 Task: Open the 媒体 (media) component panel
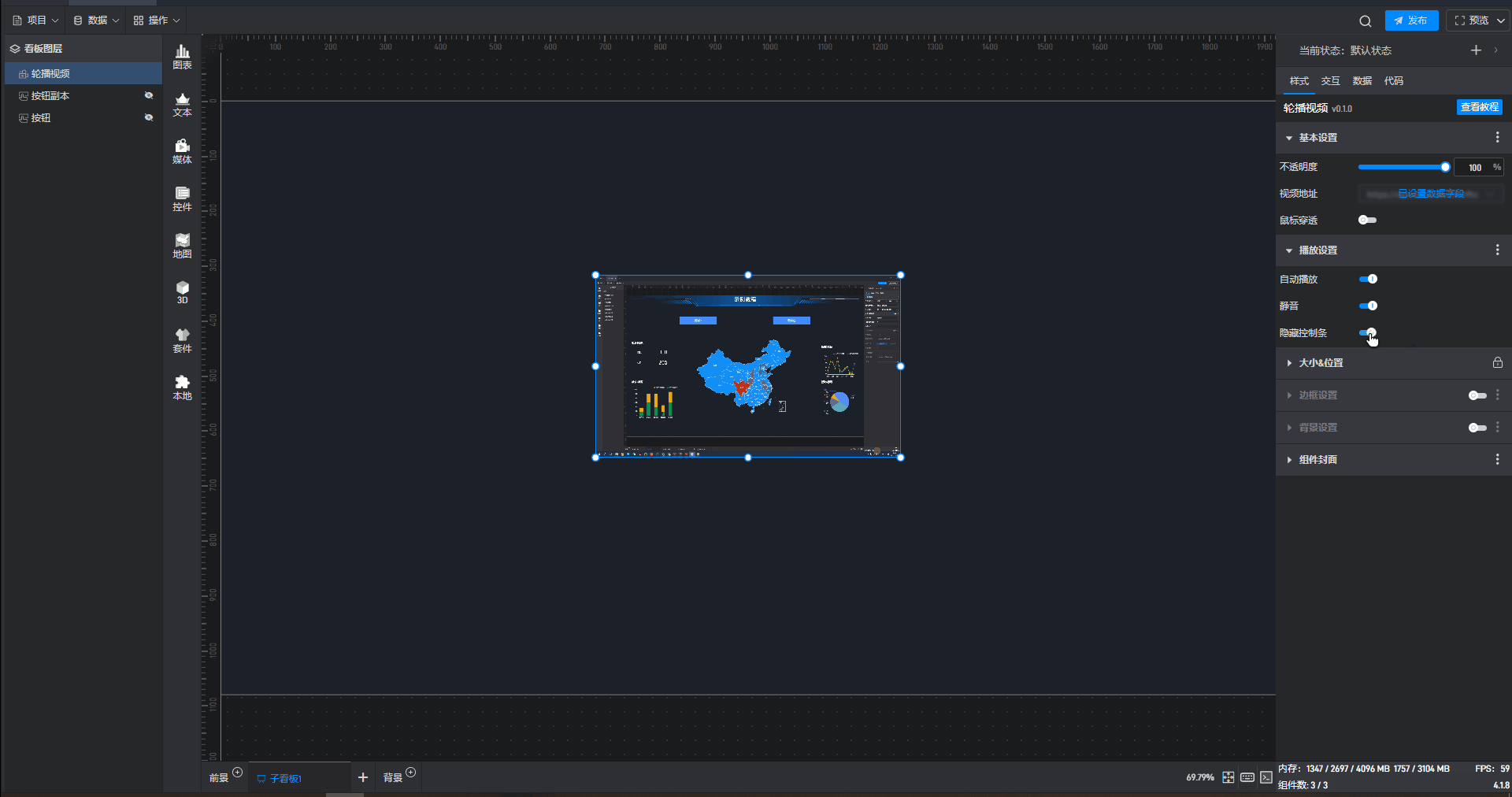point(182,151)
